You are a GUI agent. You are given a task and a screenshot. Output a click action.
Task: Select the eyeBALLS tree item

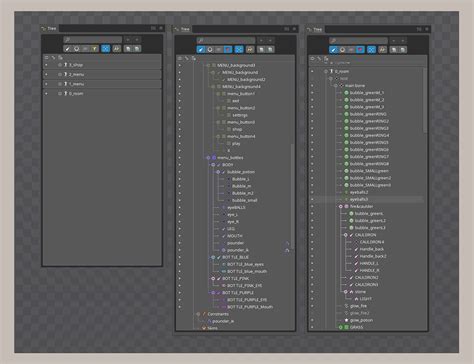tap(236, 207)
